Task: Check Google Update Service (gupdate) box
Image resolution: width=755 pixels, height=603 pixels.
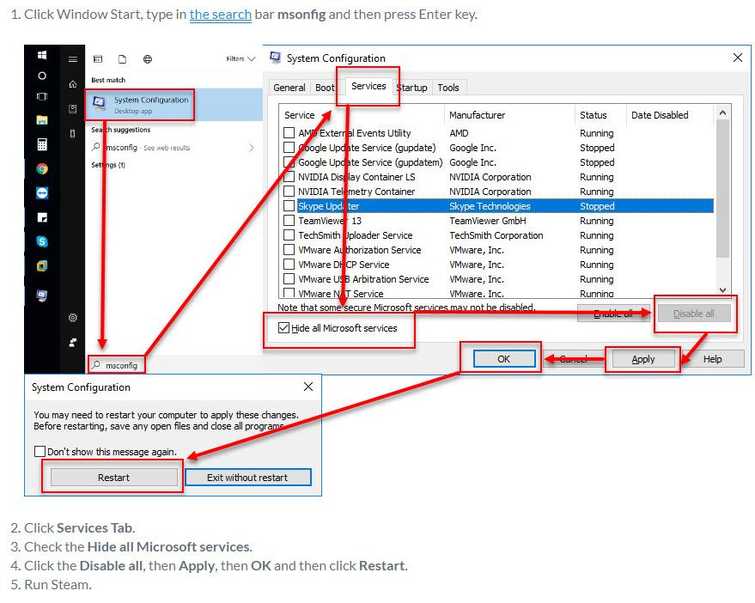Action: [x=289, y=147]
